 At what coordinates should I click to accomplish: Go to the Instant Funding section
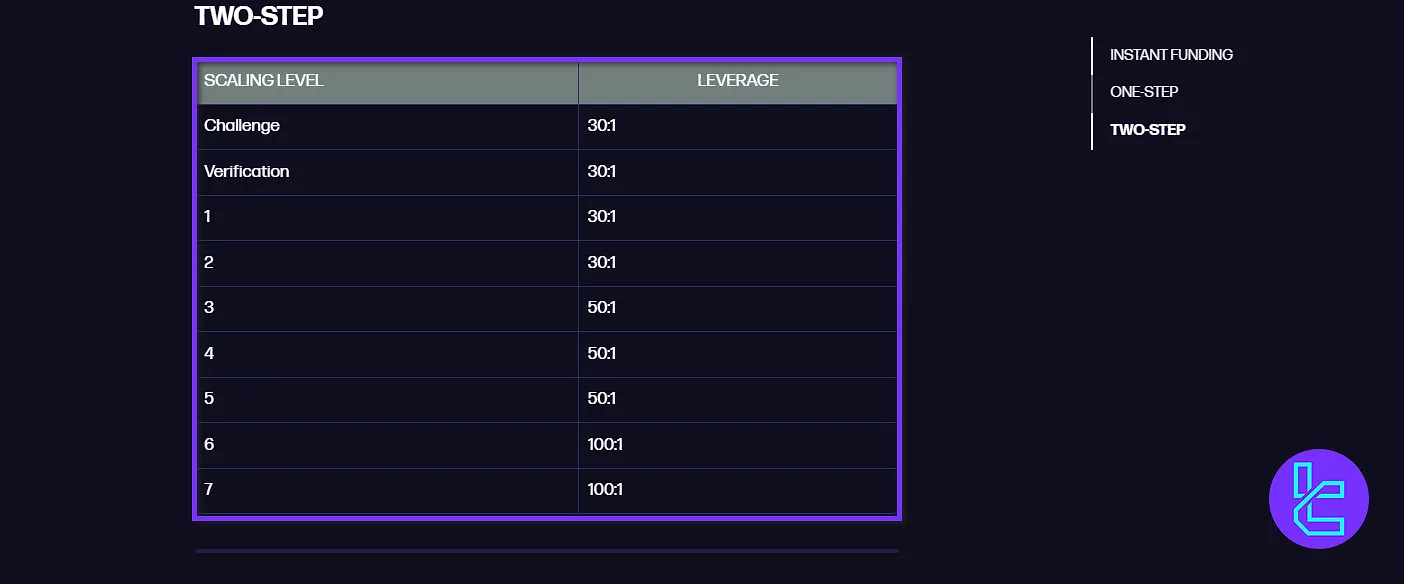[x=1171, y=55]
